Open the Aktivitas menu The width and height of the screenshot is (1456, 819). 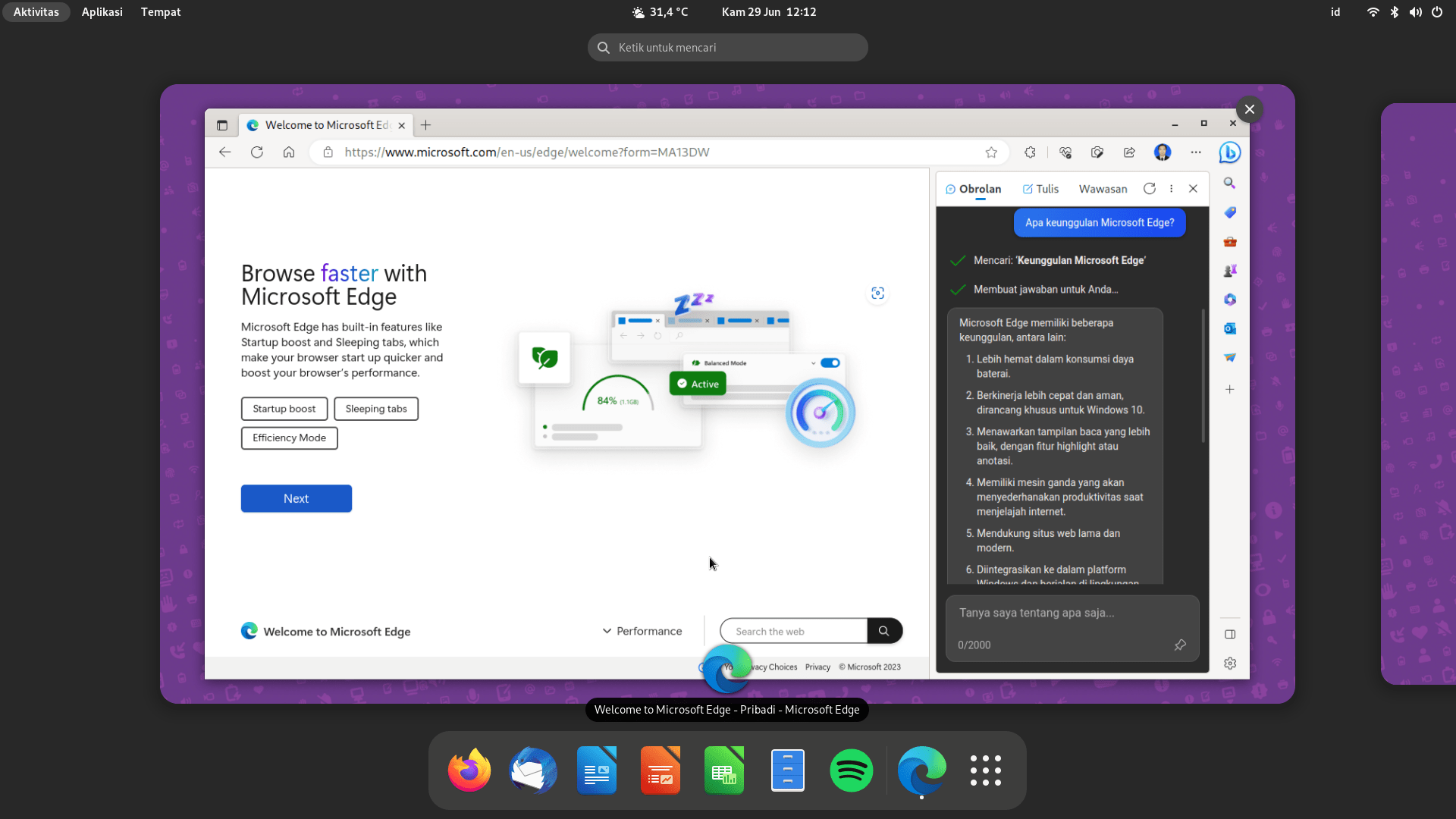coord(36,12)
